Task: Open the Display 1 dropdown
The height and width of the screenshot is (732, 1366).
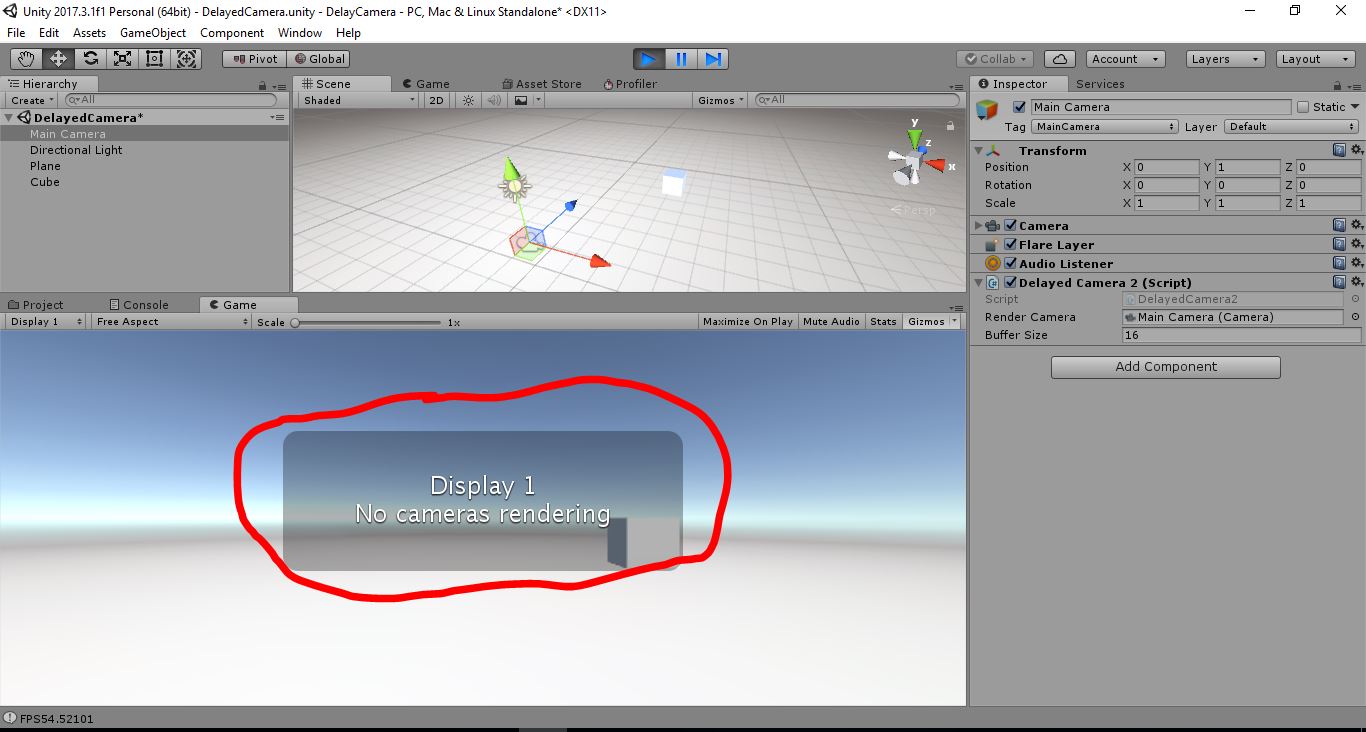Action: (46, 321)
